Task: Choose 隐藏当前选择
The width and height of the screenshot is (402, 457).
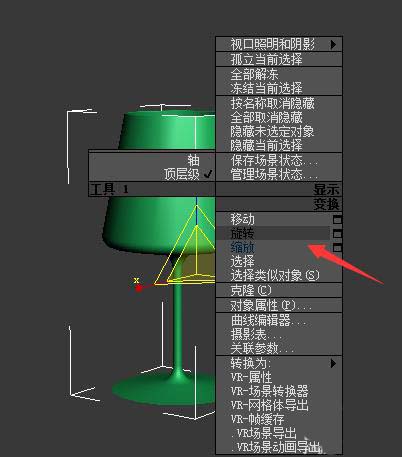Action: 279,145
